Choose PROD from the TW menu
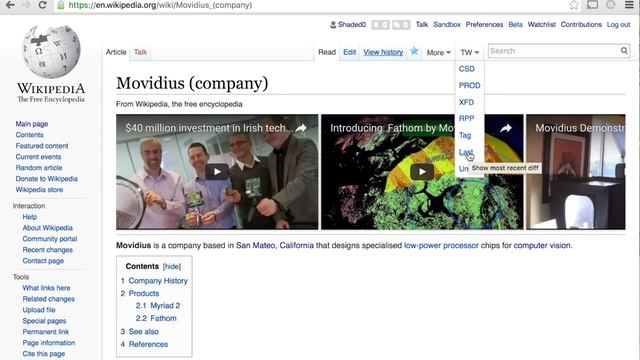Screen dimensions: 640x360 [x=469, y=85]
